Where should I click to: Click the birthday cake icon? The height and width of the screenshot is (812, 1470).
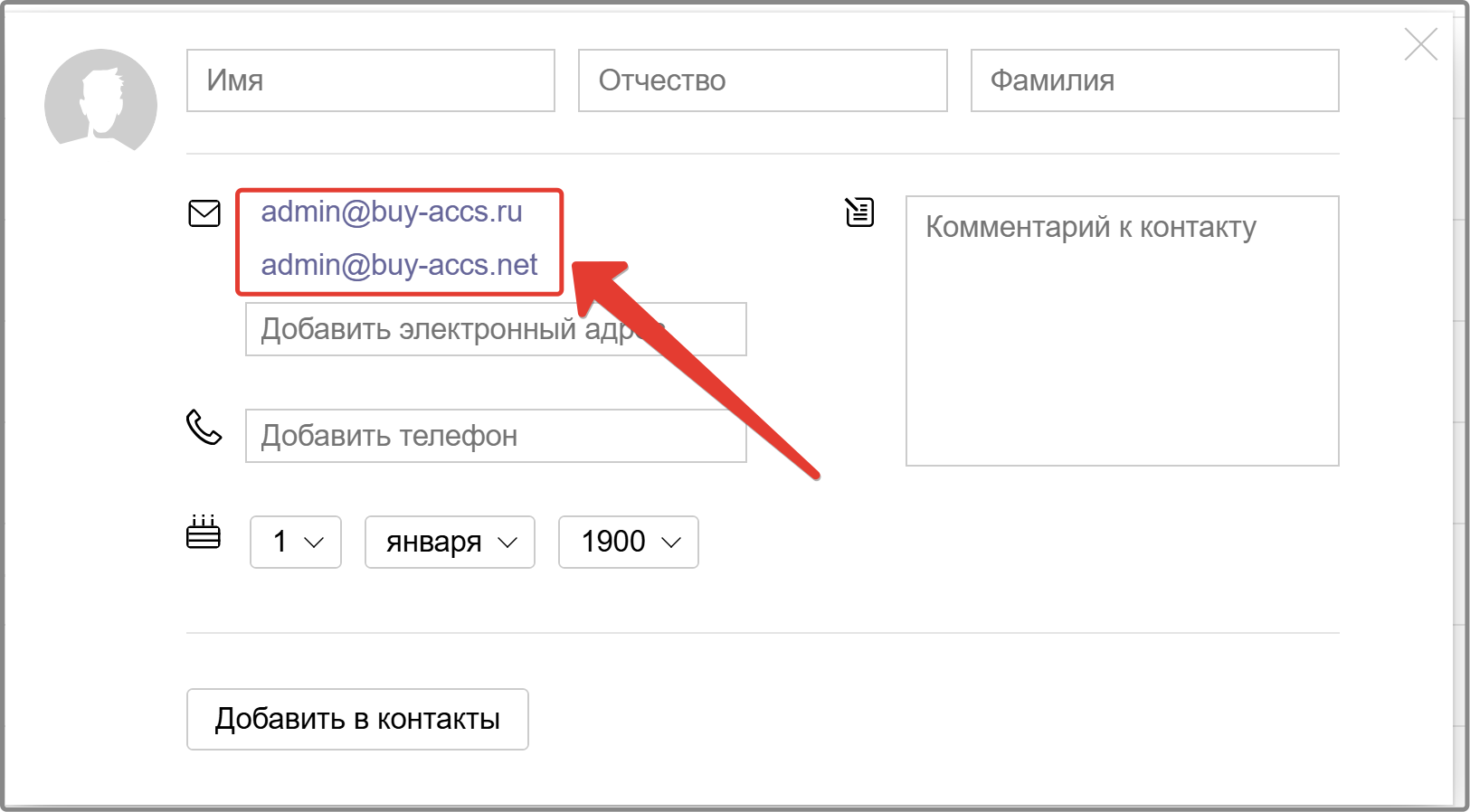coord(204,532)
